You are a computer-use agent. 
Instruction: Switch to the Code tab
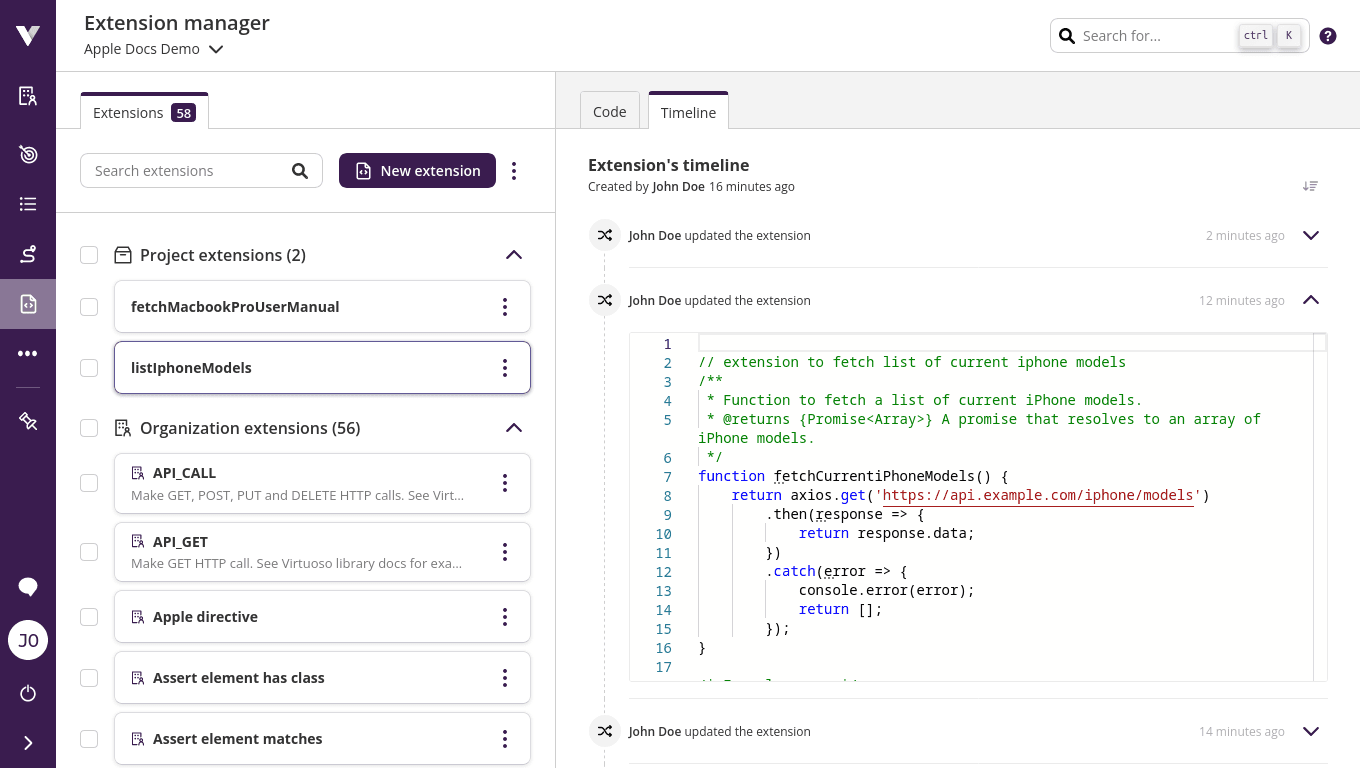(x=609, y=112)
